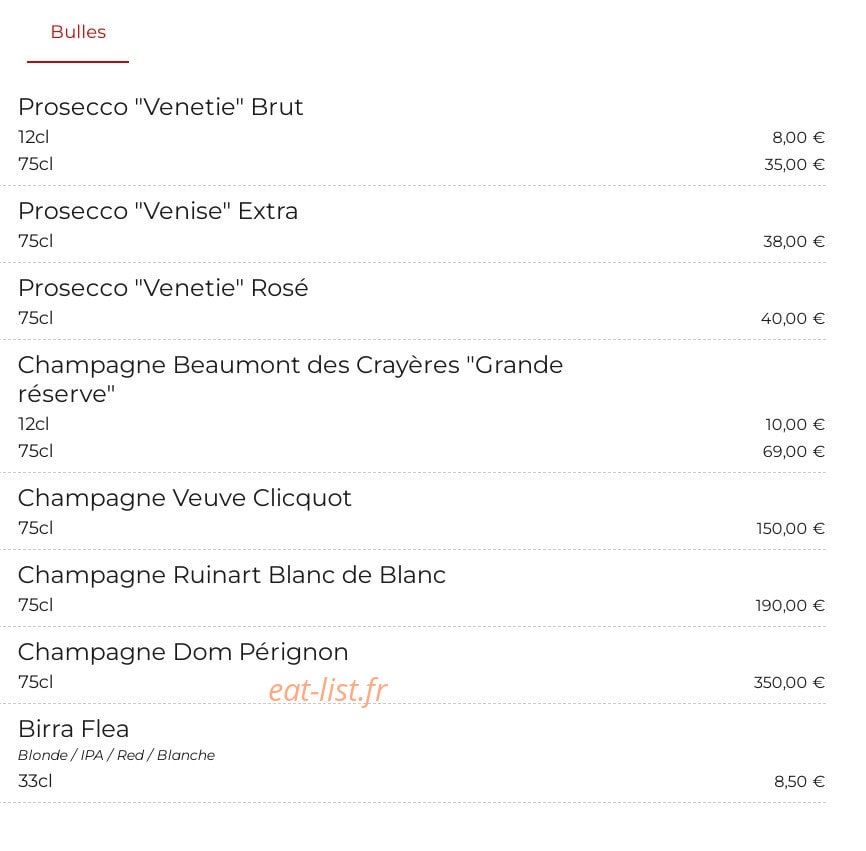866x851 pixels.
Task: Select the 40,00 € Rosé price
Action: pyautogui.click(x=793, y=319)
